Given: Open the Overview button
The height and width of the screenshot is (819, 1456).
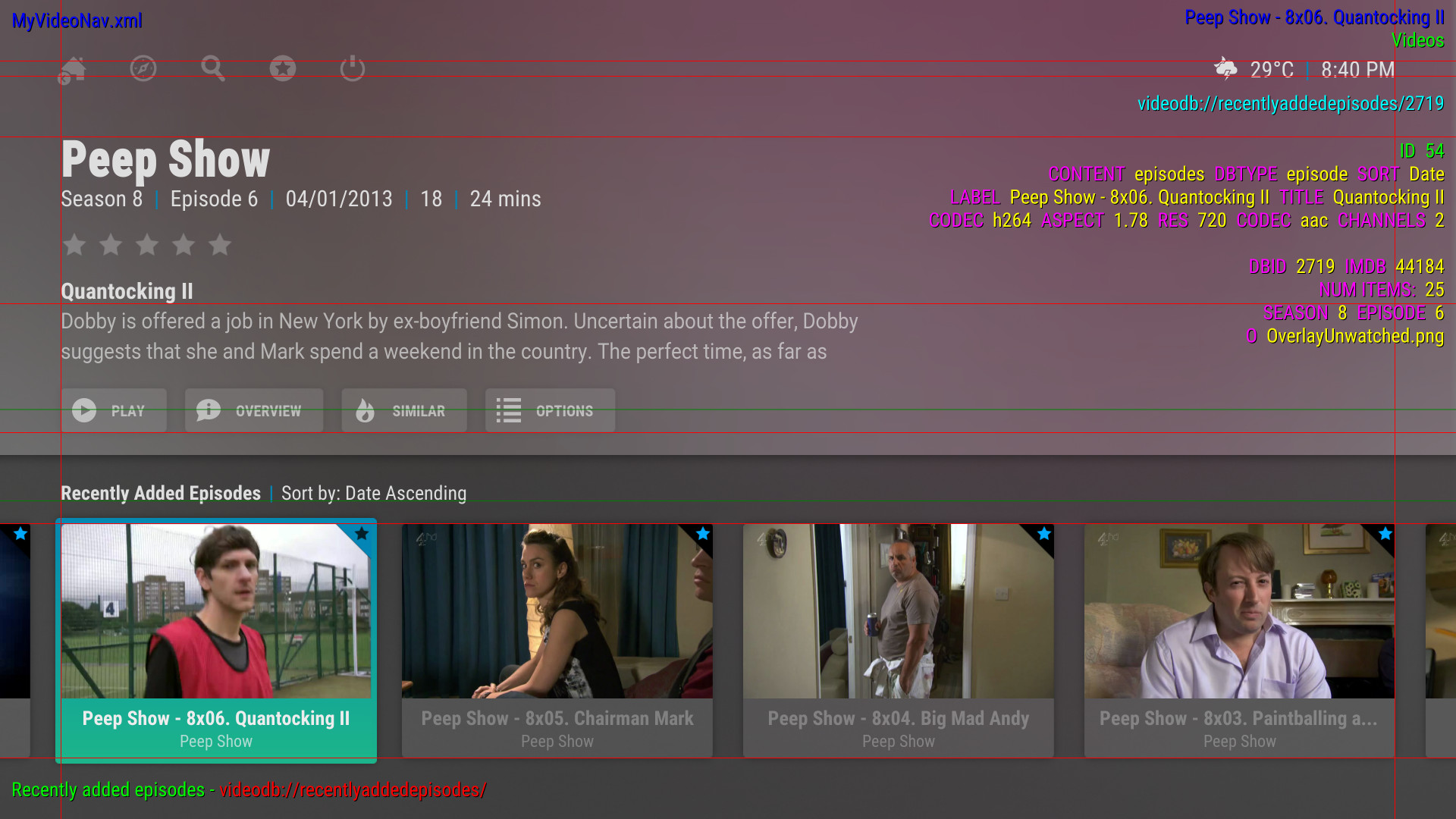Looking at the screenshot, I should click(254, 410).
